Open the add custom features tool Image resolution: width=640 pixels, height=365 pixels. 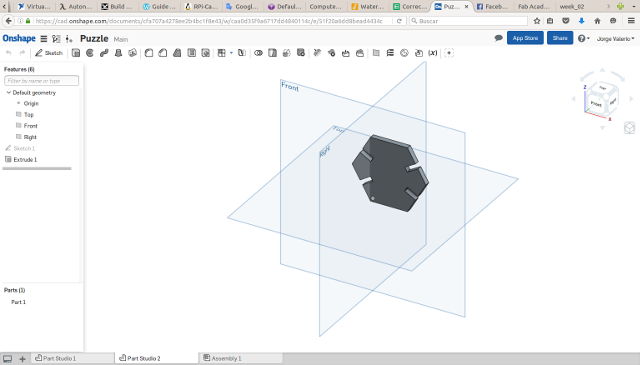(449, 53)
